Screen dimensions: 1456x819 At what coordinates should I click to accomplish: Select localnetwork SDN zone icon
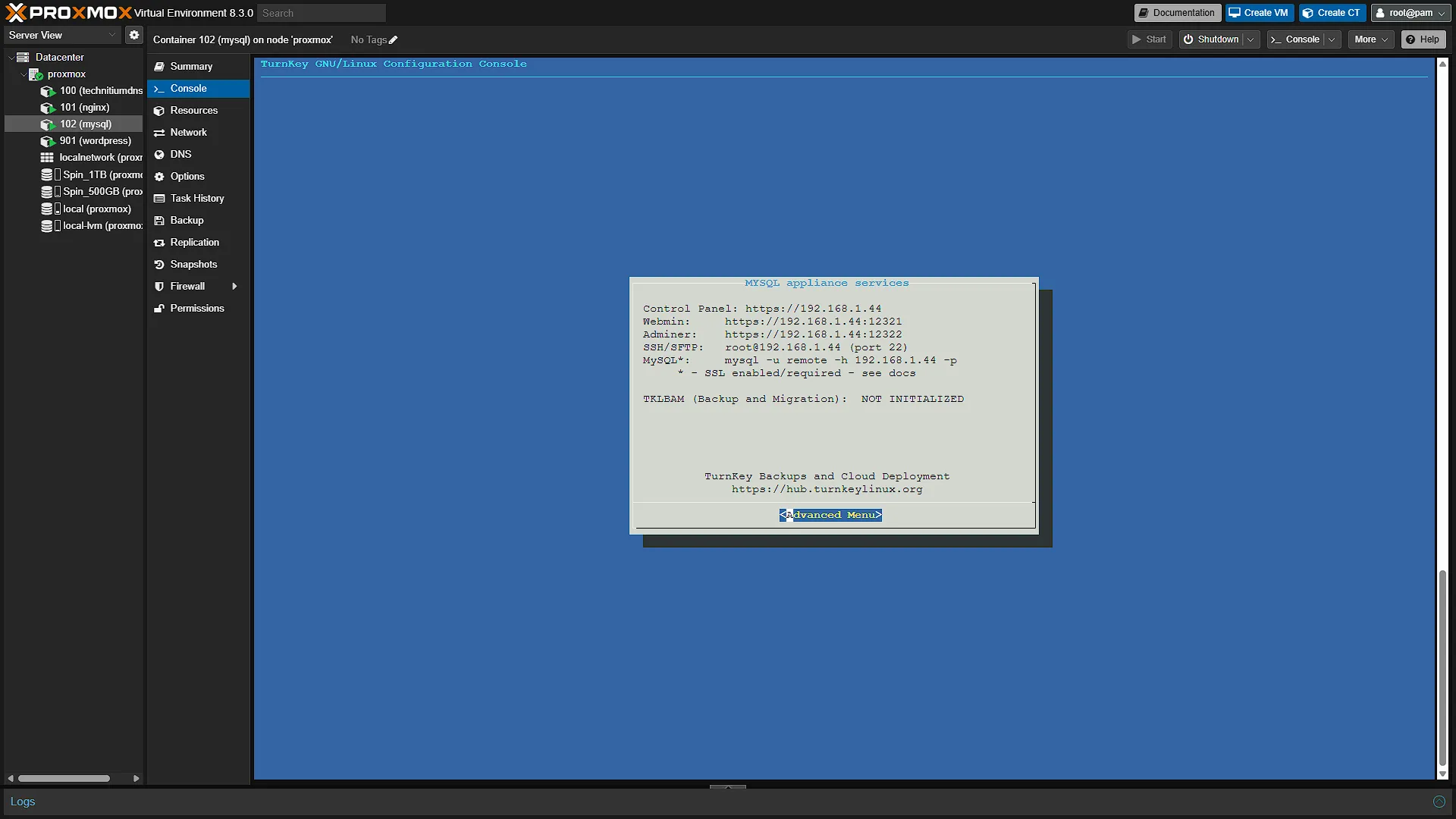(x=47, y=158)
